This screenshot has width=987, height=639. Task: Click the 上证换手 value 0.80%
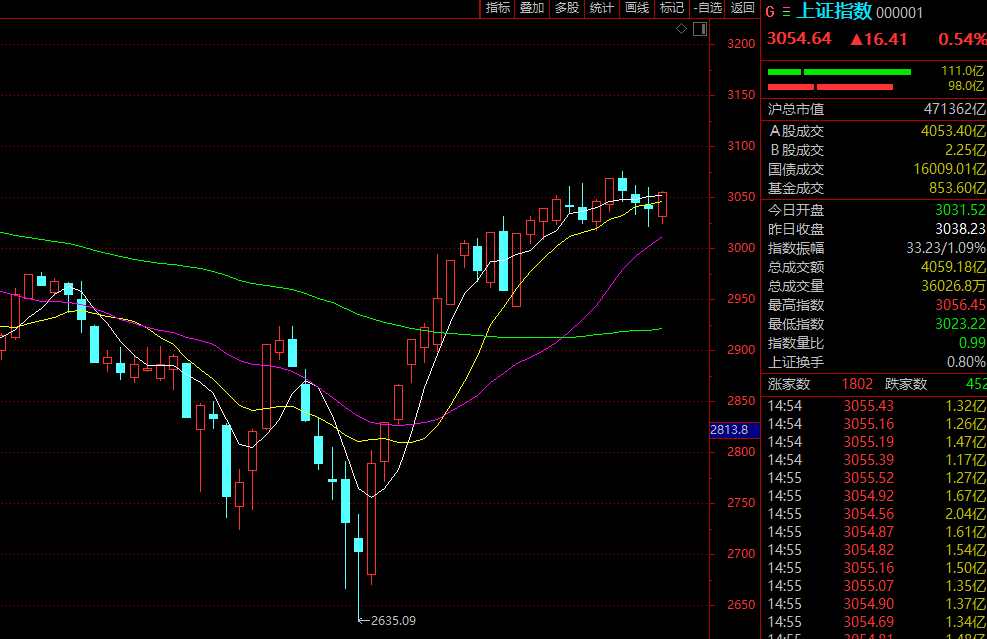tap(966, 362)
